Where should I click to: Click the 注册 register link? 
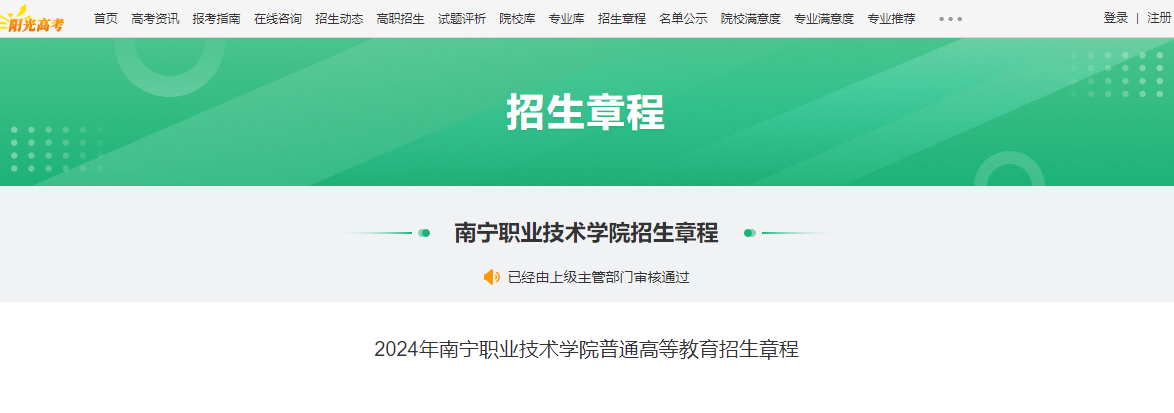pyautogui.click(x=1159, y=18)
